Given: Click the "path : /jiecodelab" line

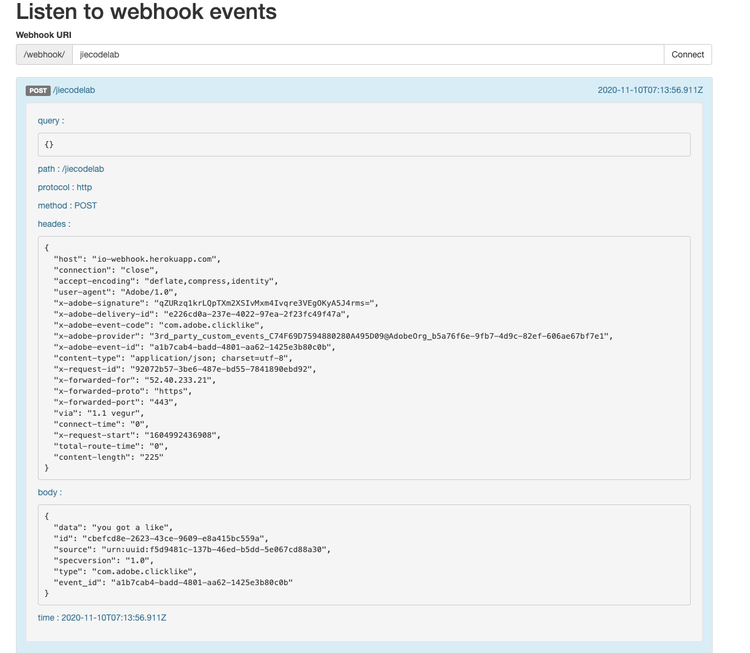Looking at the screenshot, I should (x=71, y=169).
